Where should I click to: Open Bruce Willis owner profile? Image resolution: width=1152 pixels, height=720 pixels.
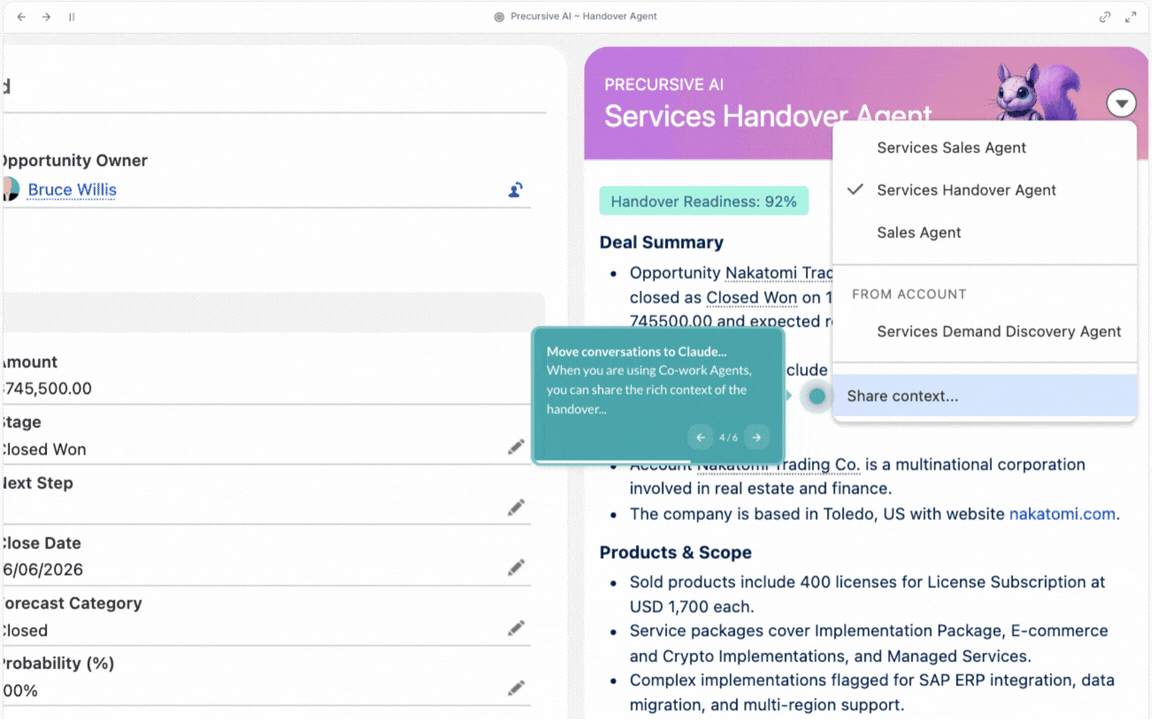coord(72,190)
